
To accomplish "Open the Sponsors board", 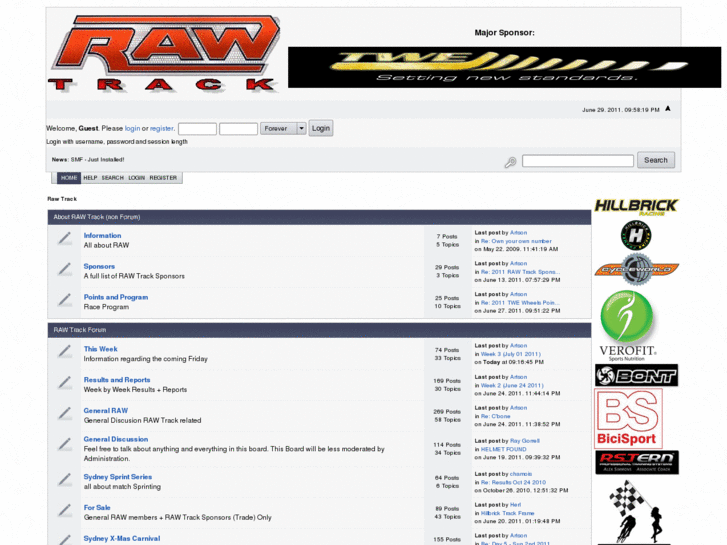I will click(x=99, y=266).
